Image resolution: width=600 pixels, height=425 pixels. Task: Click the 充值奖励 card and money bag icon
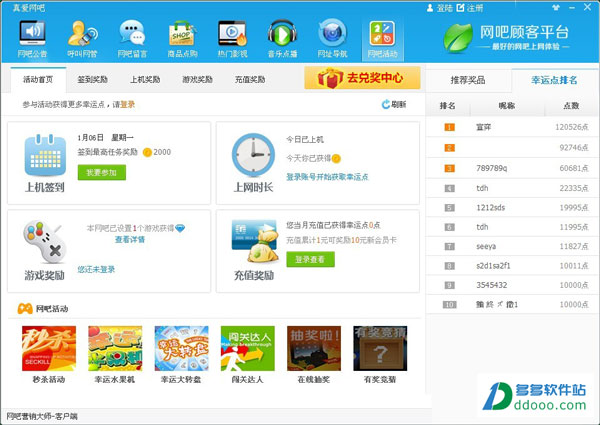255,241
